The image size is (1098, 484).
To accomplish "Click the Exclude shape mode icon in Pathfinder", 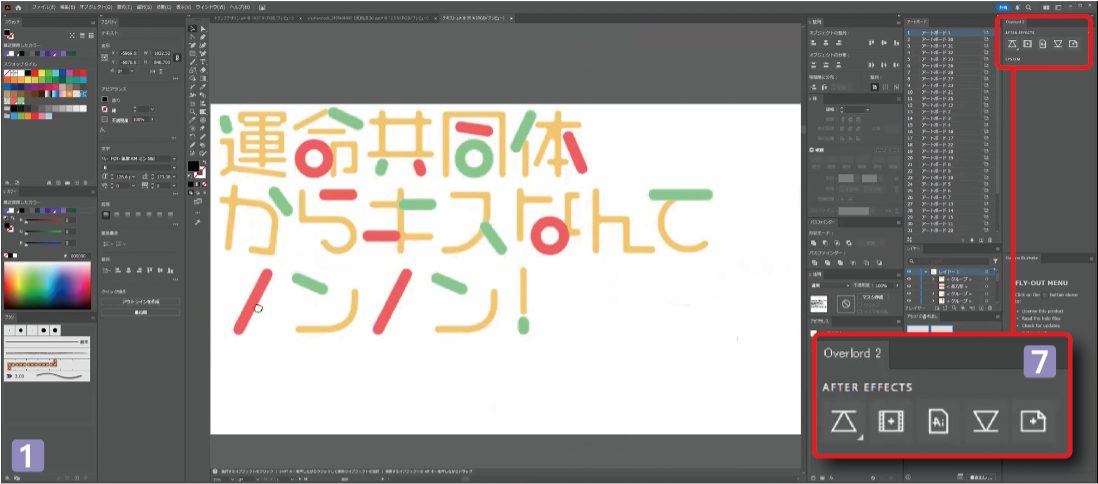I will 849,243.
